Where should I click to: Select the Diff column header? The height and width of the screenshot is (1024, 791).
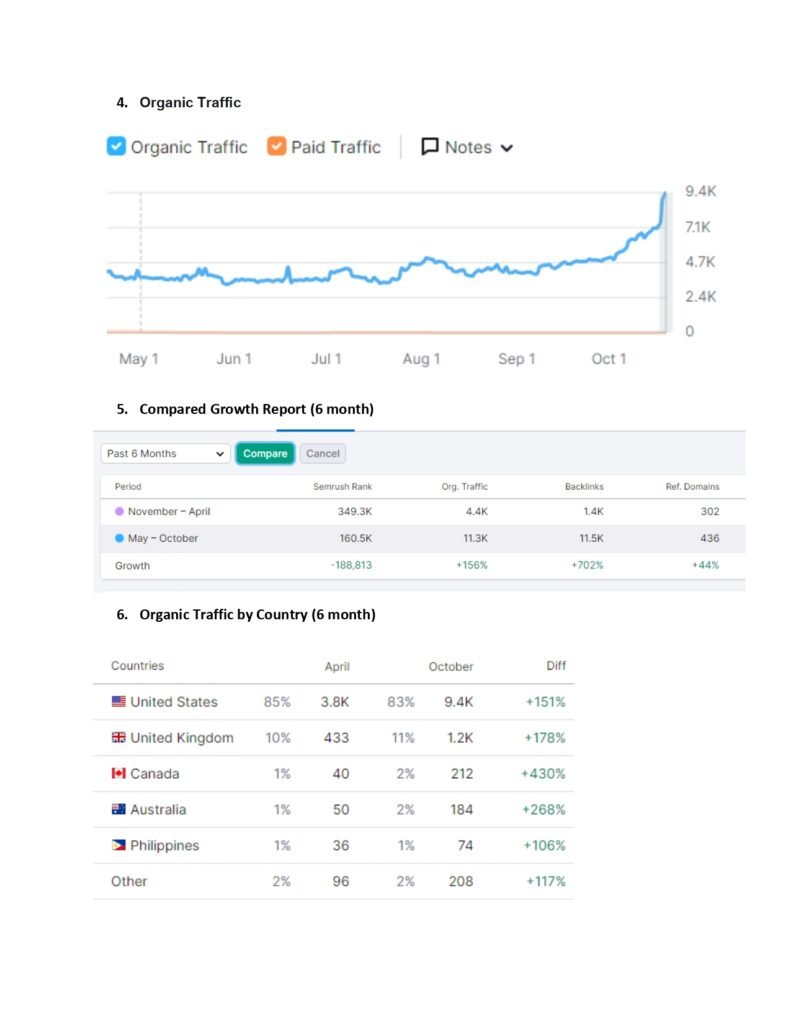pyautogui.click(x=554, y=666)
